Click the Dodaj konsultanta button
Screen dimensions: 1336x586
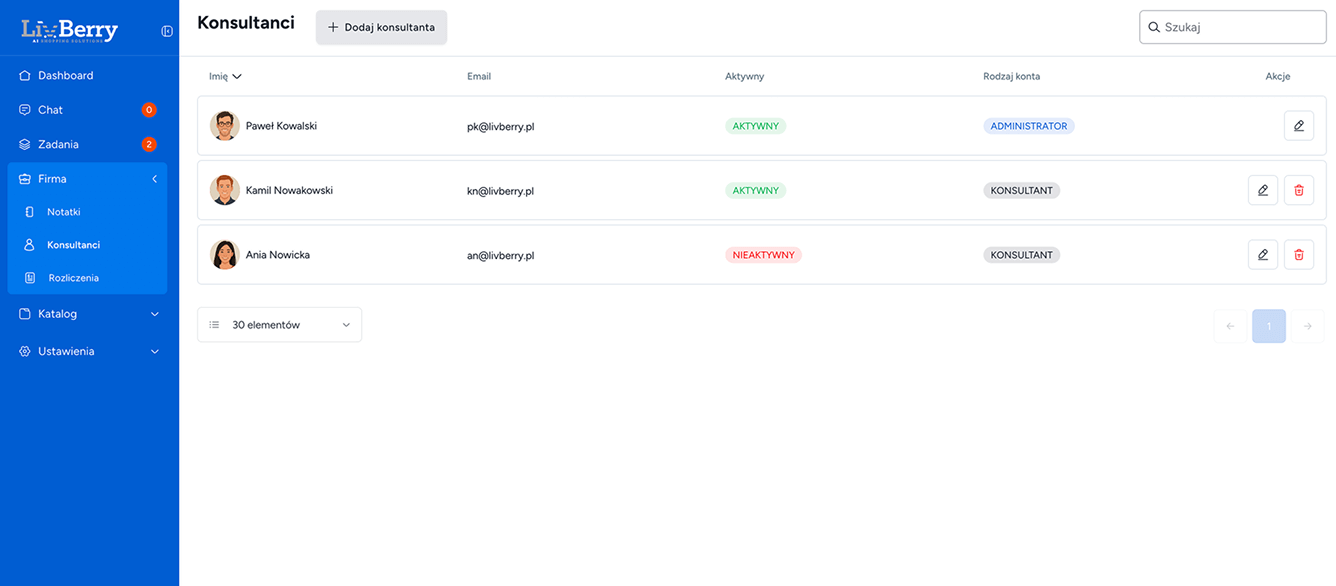381,28
